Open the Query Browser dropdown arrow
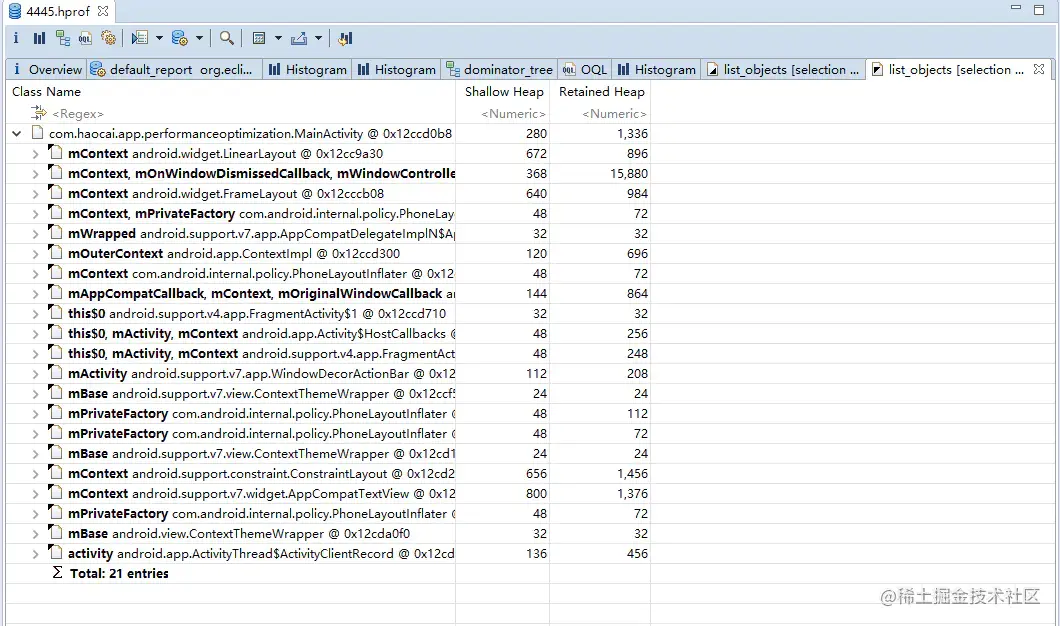Screen dimensions: 1060x626 [x=199, y=39]
